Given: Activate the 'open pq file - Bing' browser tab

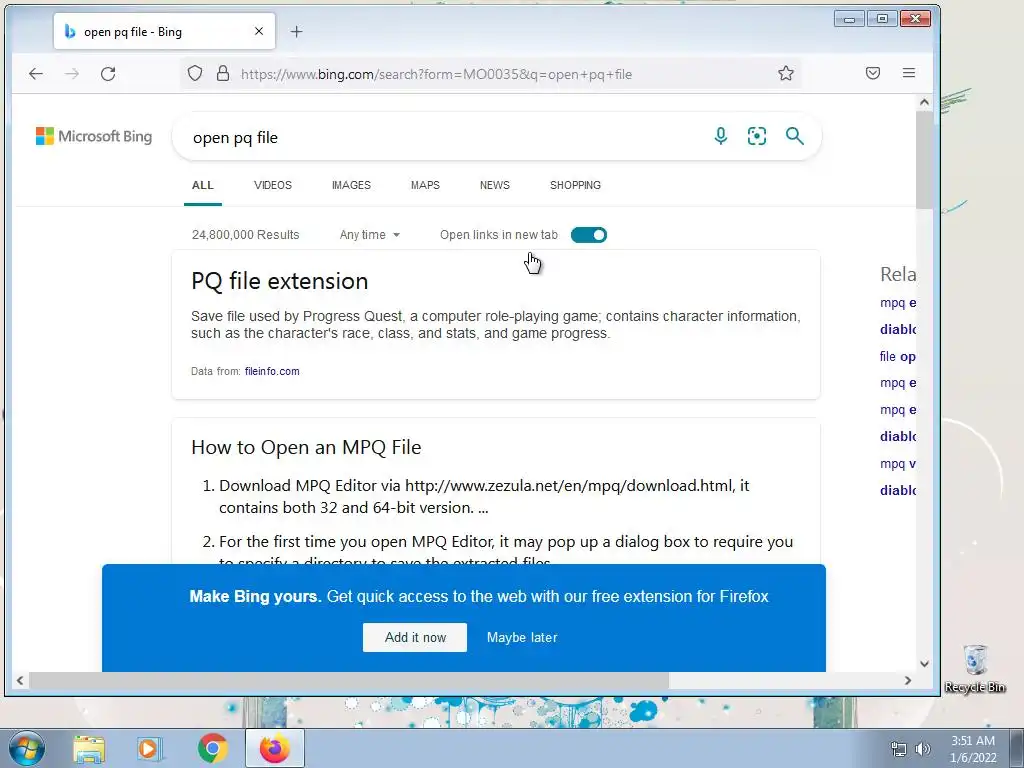Looking at the screenshot, I should point(164,31).
